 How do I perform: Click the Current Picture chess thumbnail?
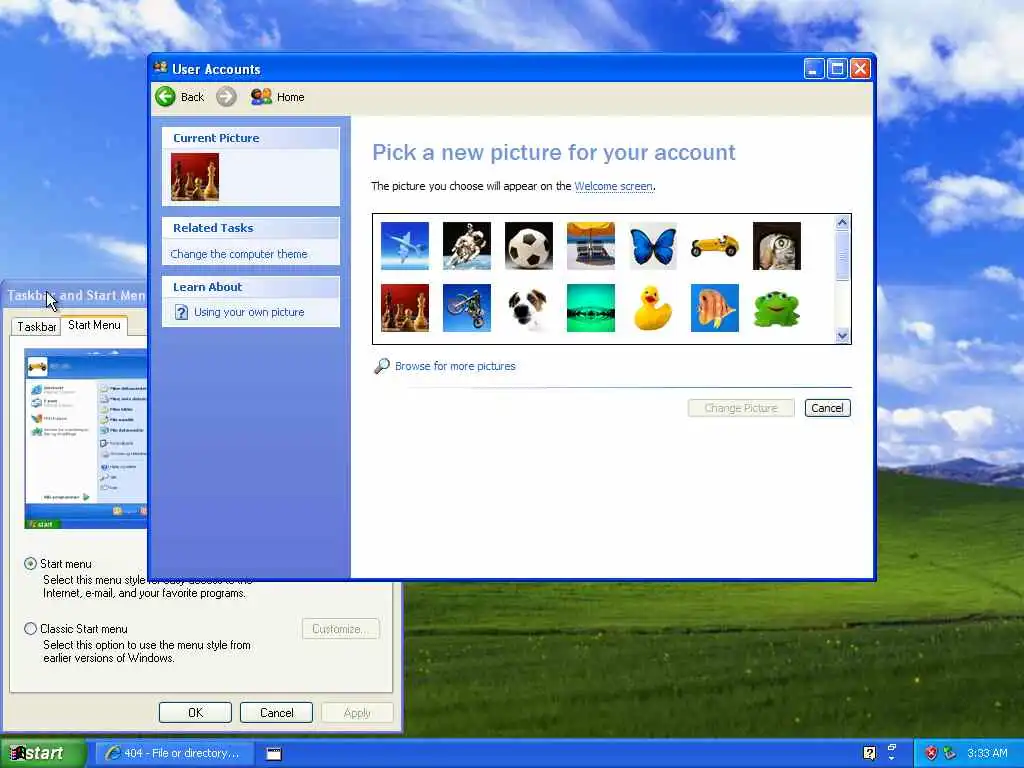195,177
